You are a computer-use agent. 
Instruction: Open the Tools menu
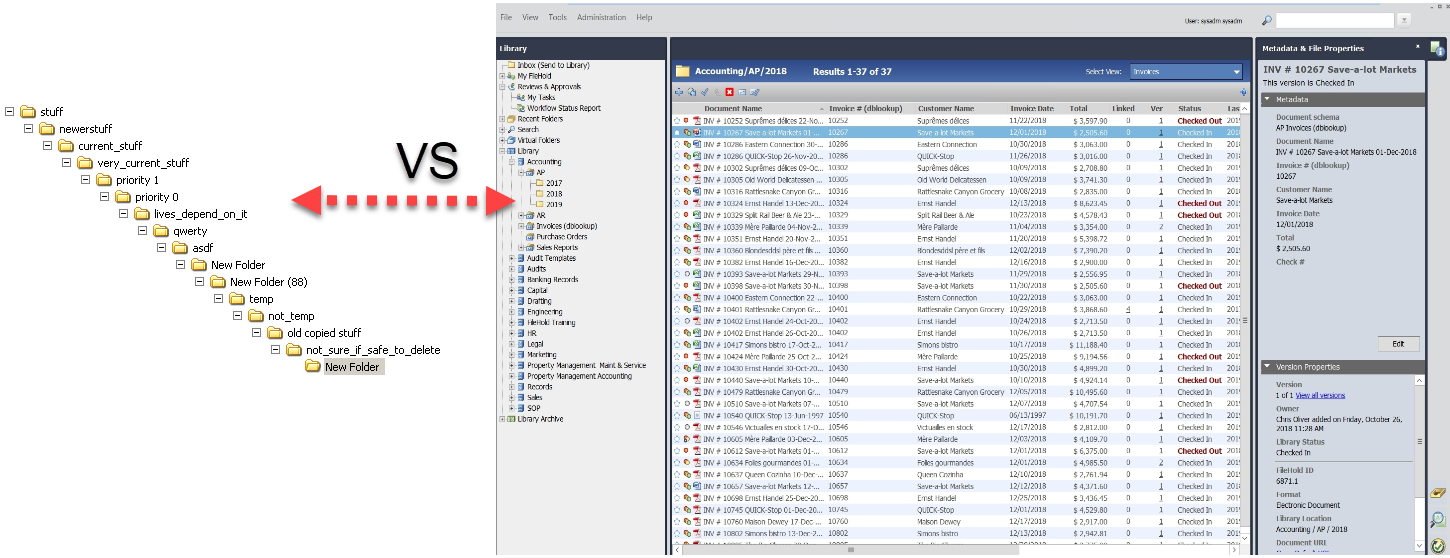(x=557, y=18)
